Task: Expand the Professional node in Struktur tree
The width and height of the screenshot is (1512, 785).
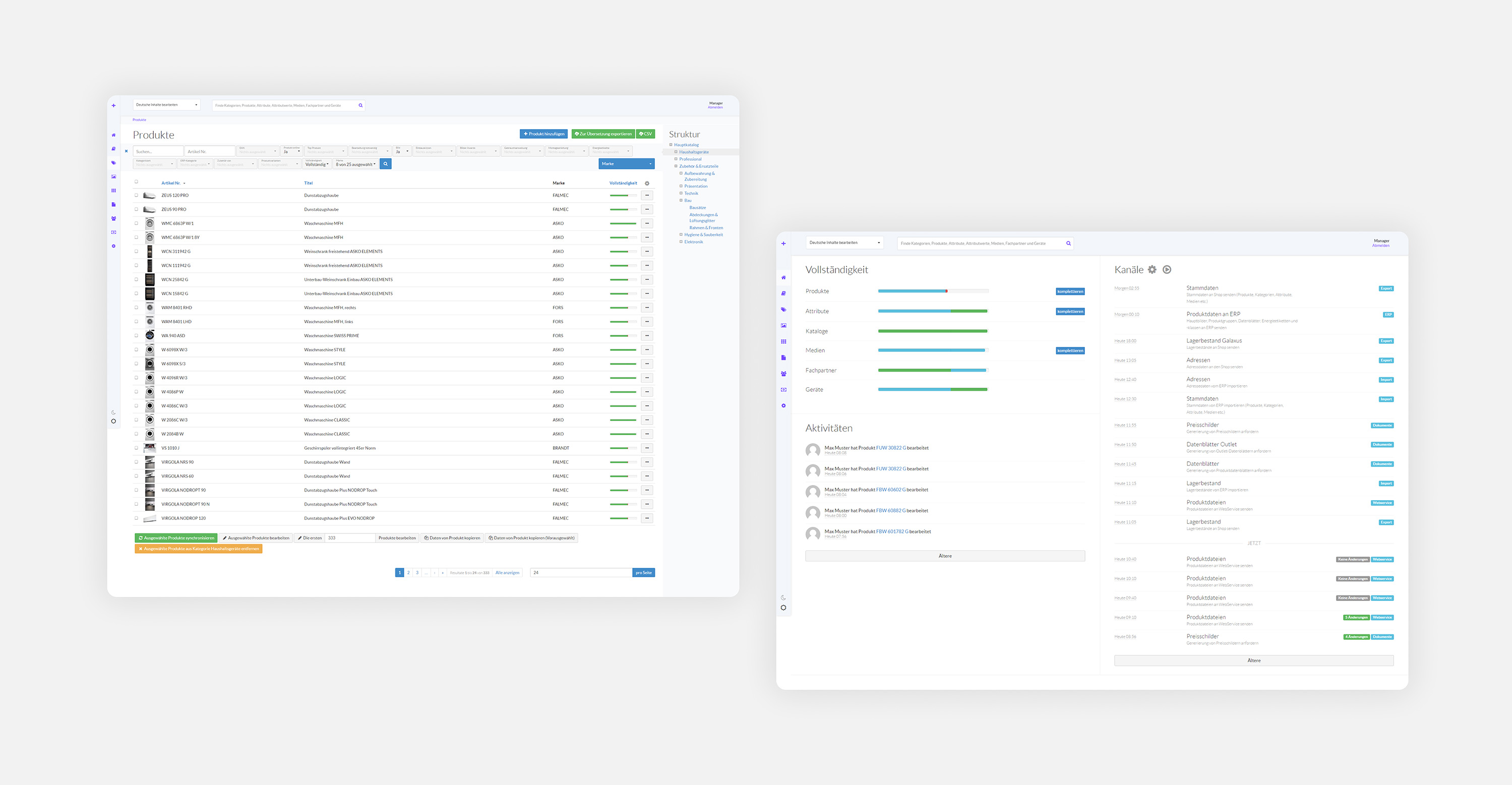Action: click(x=676, y=159)
